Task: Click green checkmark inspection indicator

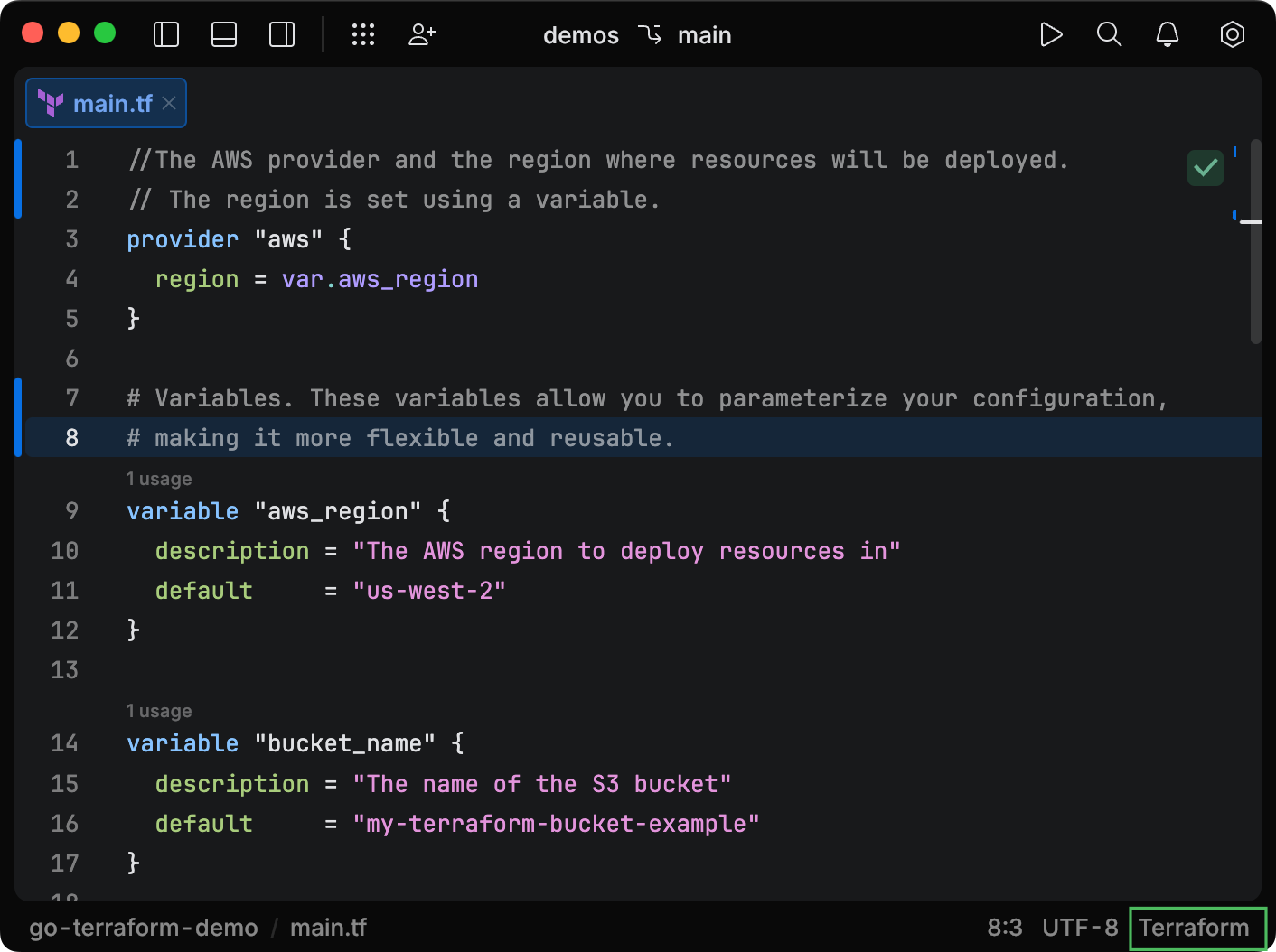Action: 1205,168
